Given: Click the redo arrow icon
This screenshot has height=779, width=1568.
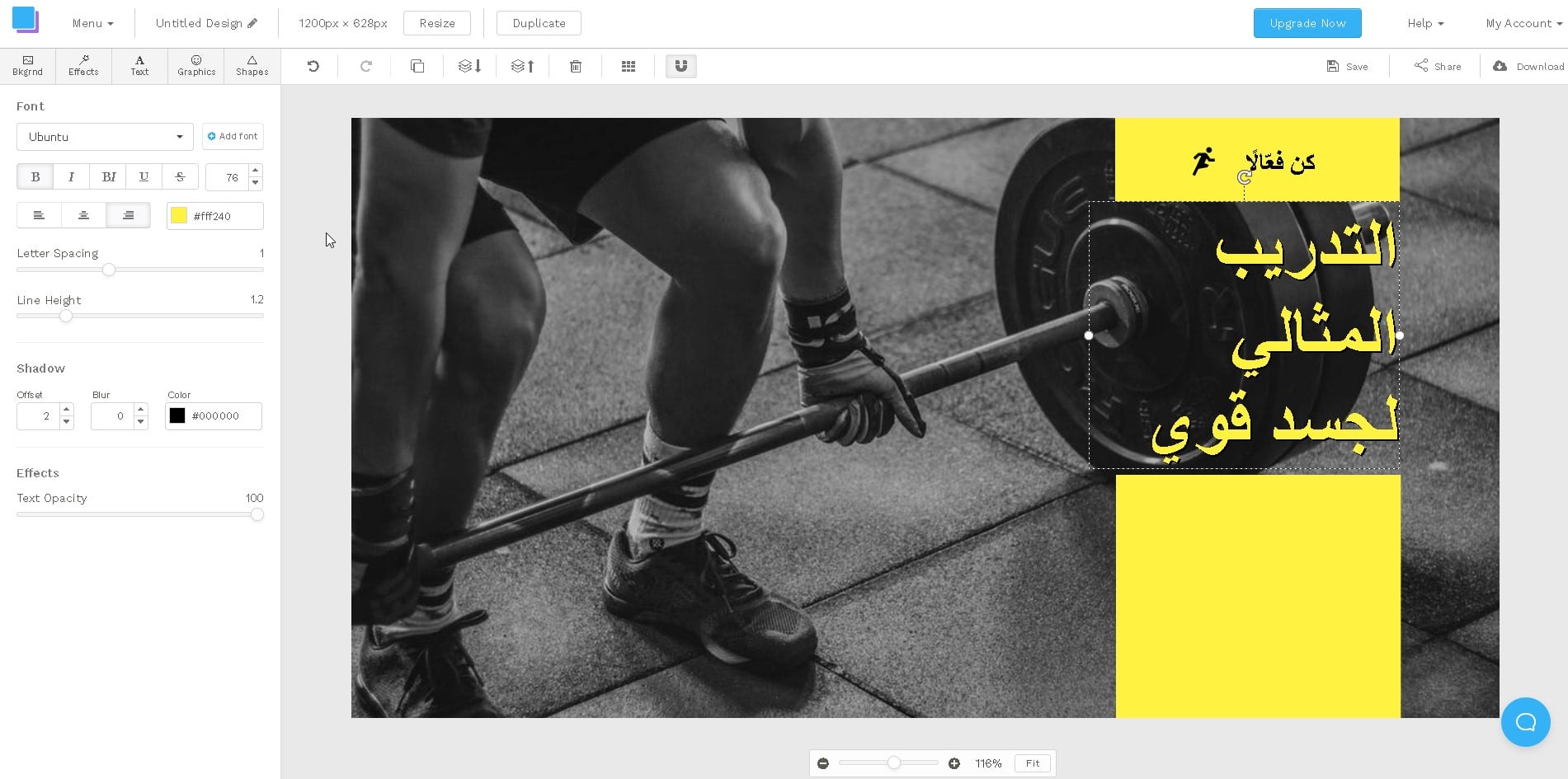Looking at the screenshot, I should pyautogui.click(x=365, y=67).
